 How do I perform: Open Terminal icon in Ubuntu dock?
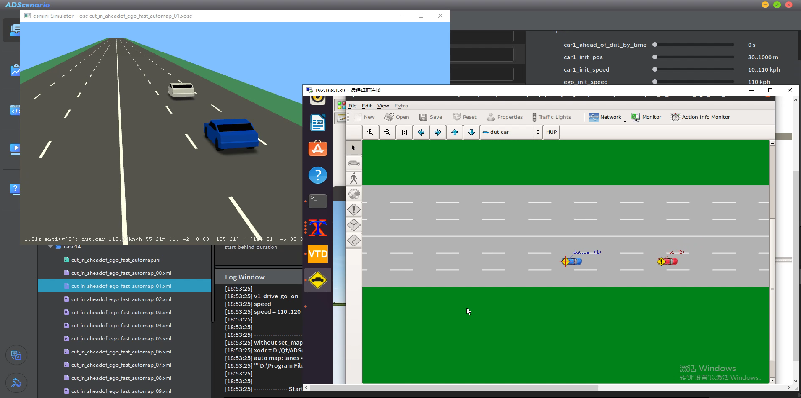click(x=318, y=201)
